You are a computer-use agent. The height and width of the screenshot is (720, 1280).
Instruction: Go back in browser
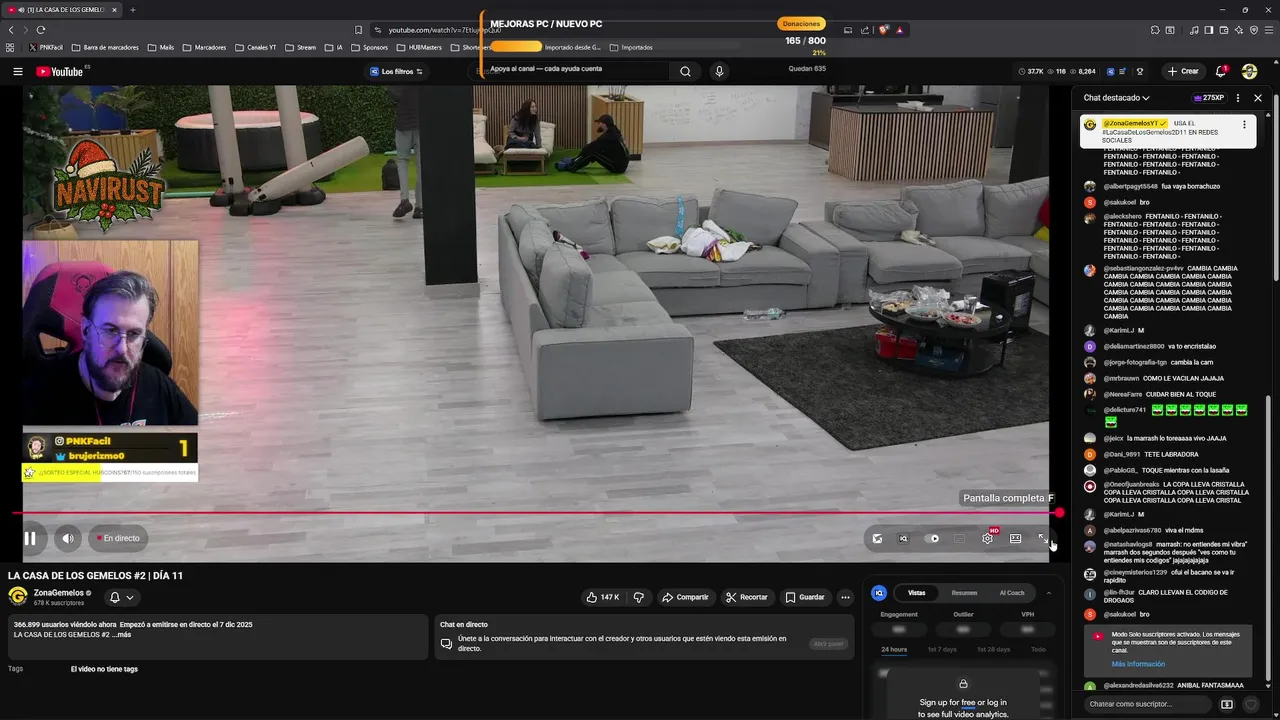[11, 30]
